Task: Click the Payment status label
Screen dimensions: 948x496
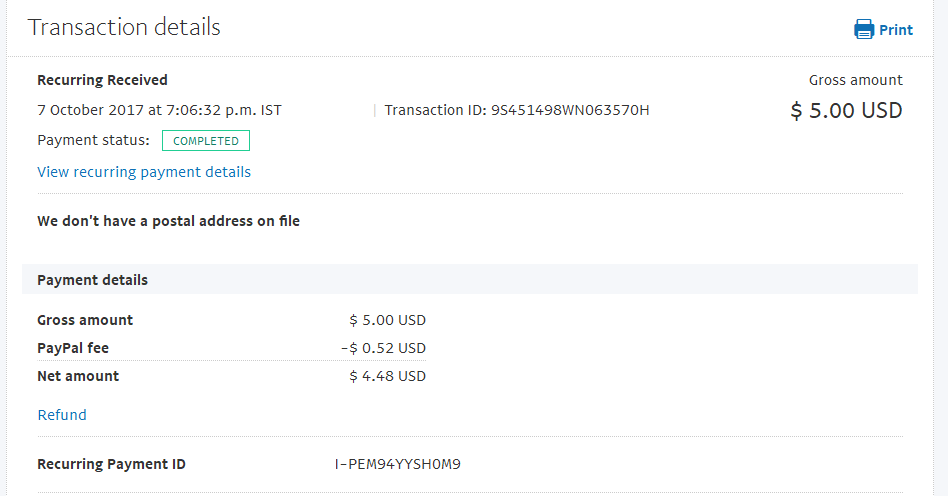Action: (93, 140)
